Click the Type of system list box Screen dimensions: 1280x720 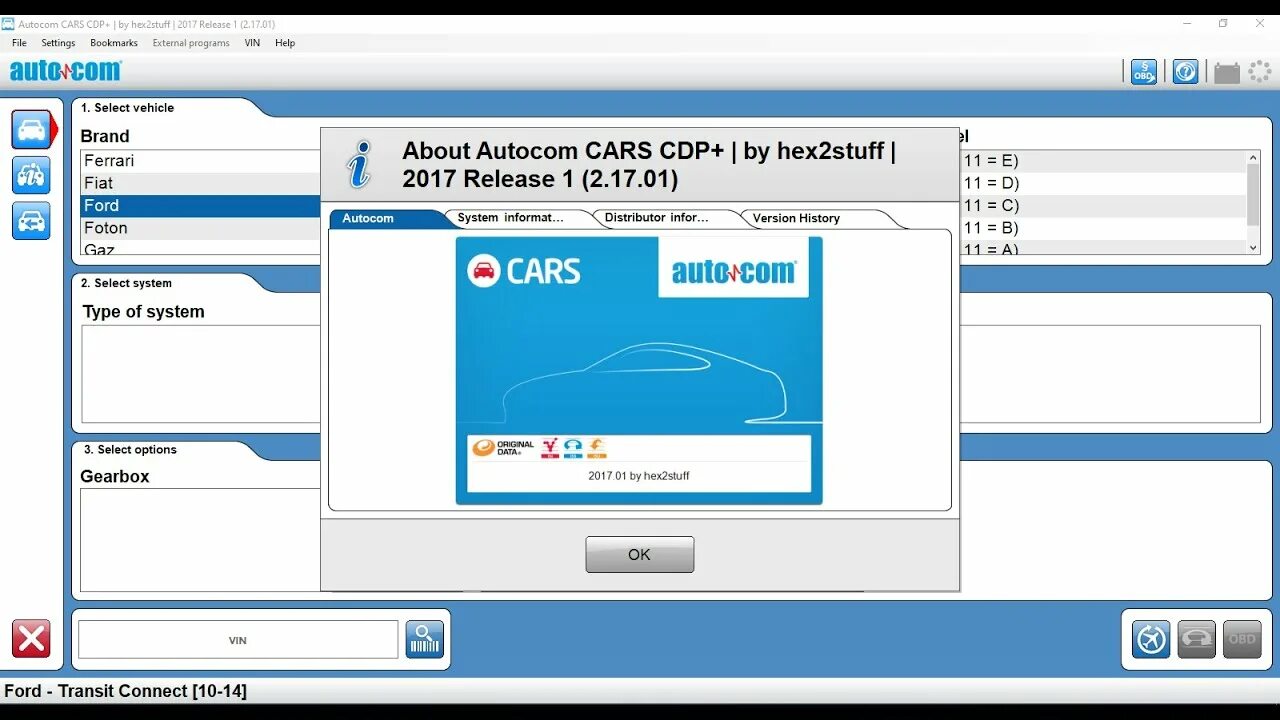click(x=201, y=374)
